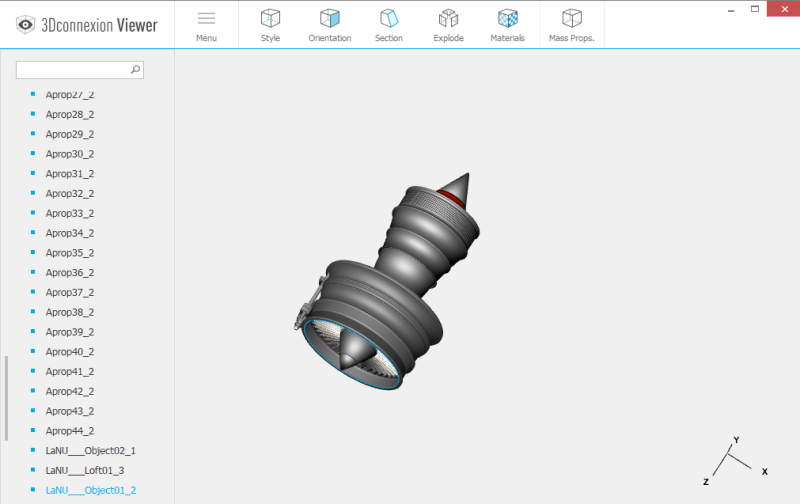Select Aprop28_2 in the part list
Screen dimensions: 800x504
tap(70, 114)
